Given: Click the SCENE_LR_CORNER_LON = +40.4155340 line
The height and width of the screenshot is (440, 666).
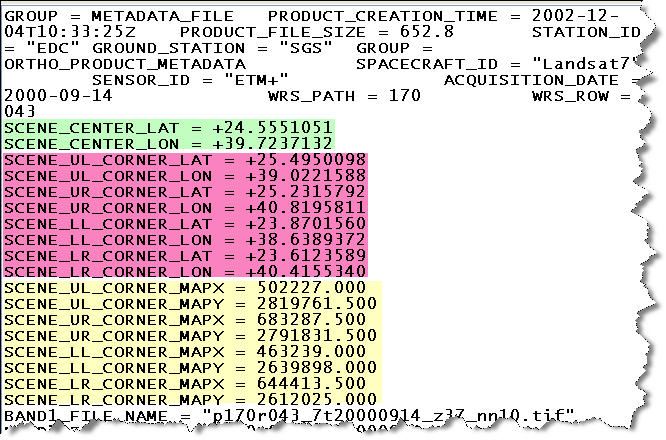Looking at the screenshot, I should [185, 271].
